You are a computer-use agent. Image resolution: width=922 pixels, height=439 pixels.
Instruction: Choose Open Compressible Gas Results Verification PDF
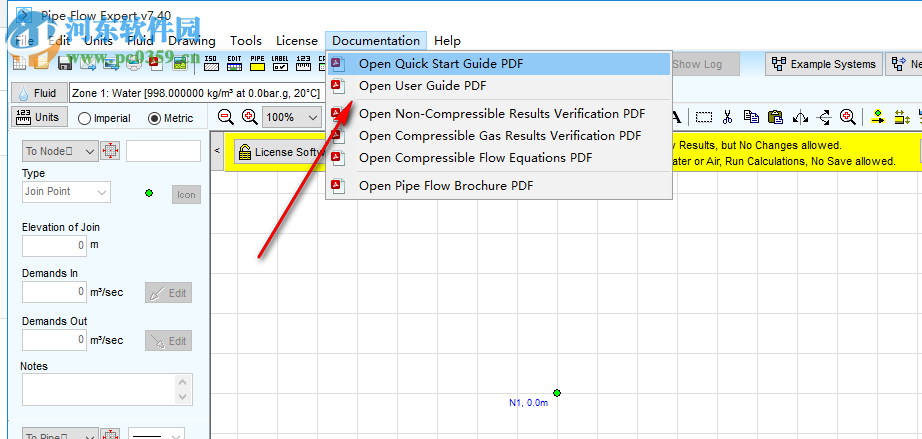[499, 136]
